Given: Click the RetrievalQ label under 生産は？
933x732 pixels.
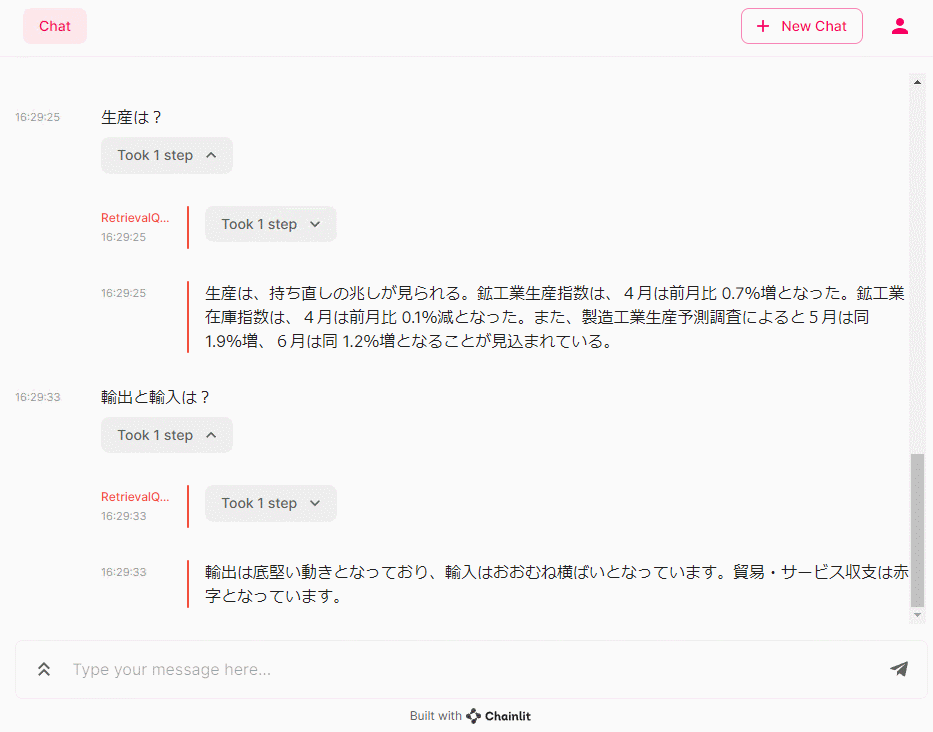Looking at the screenshot, I should click(135, 217).
